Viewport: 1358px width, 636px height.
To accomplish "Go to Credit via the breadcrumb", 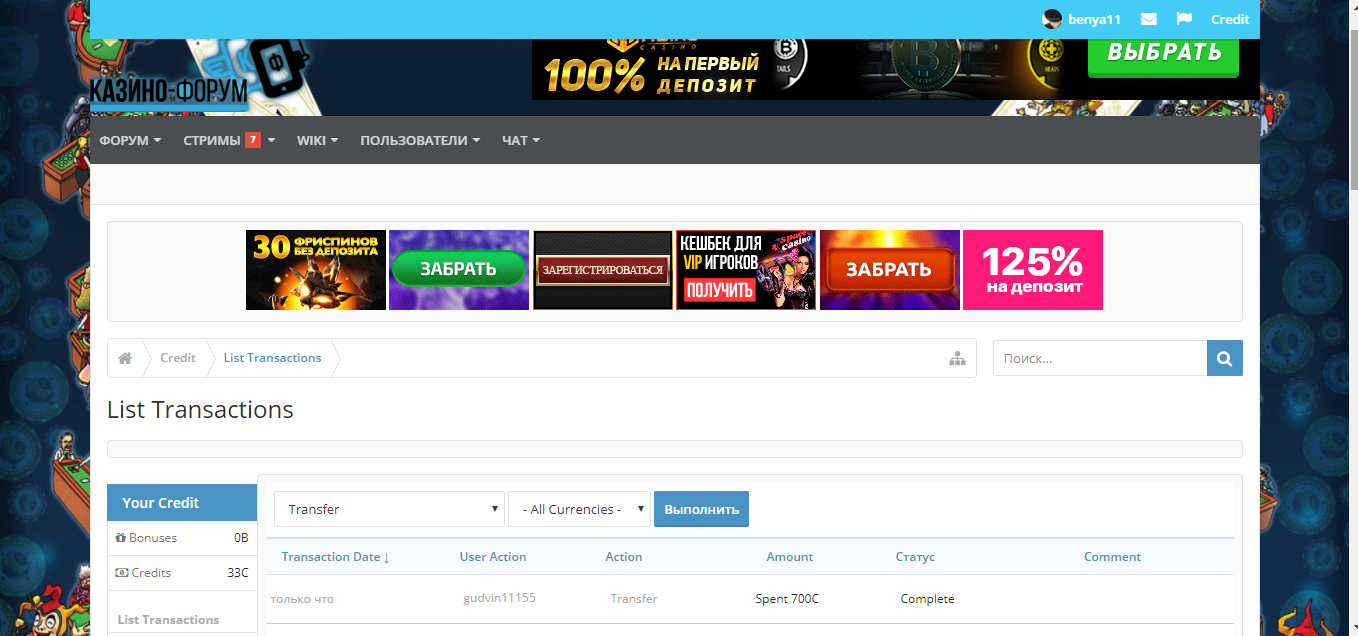I will [177, 357].
